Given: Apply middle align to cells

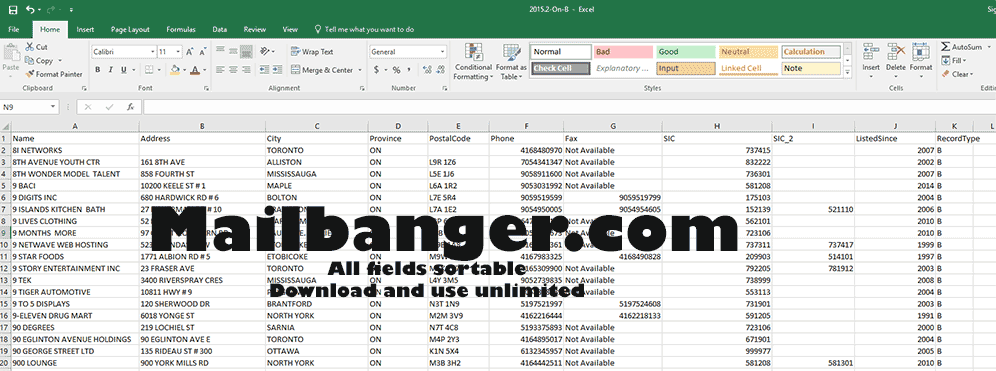Looking at the screenshot, I should [x=233, y=51].
